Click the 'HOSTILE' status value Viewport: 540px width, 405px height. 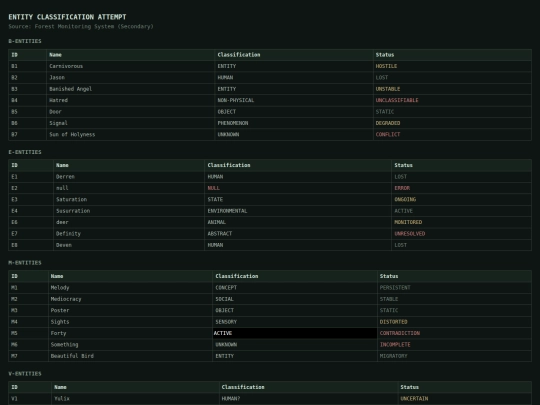tap(386, 66)
